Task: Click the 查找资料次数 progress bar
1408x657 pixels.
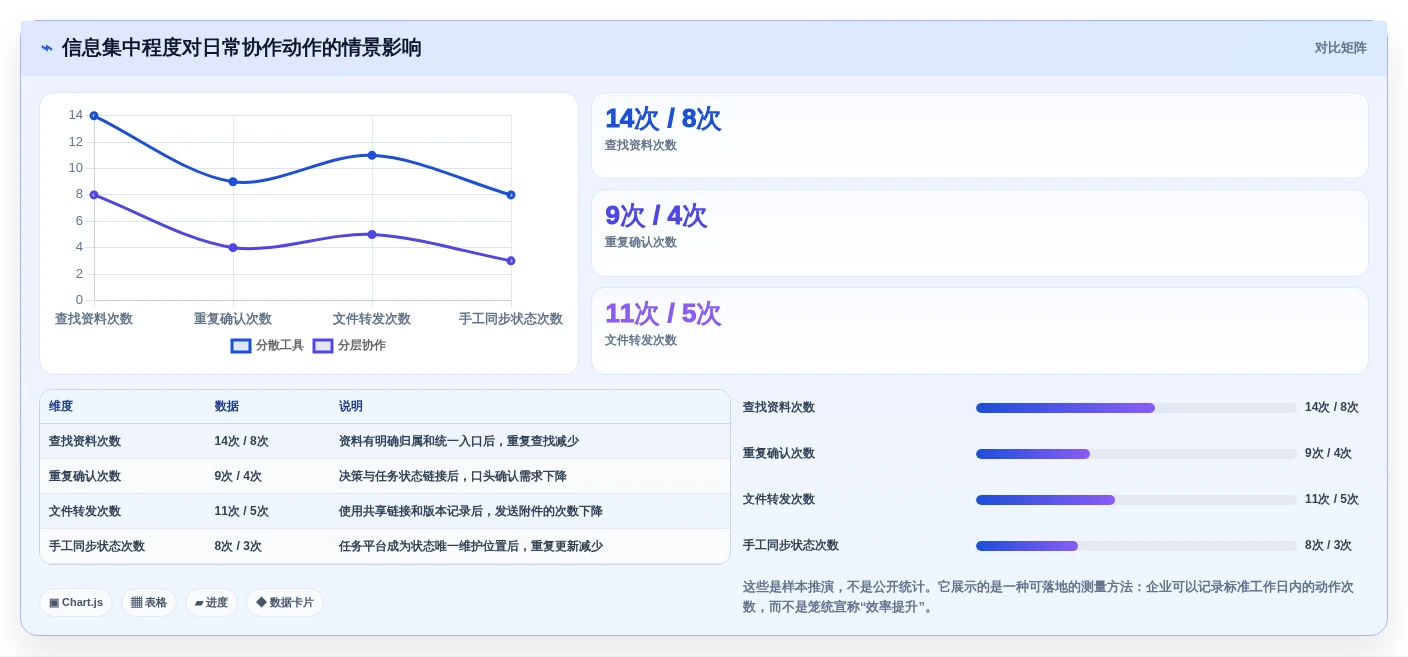Action: (x=1136, y=408)
